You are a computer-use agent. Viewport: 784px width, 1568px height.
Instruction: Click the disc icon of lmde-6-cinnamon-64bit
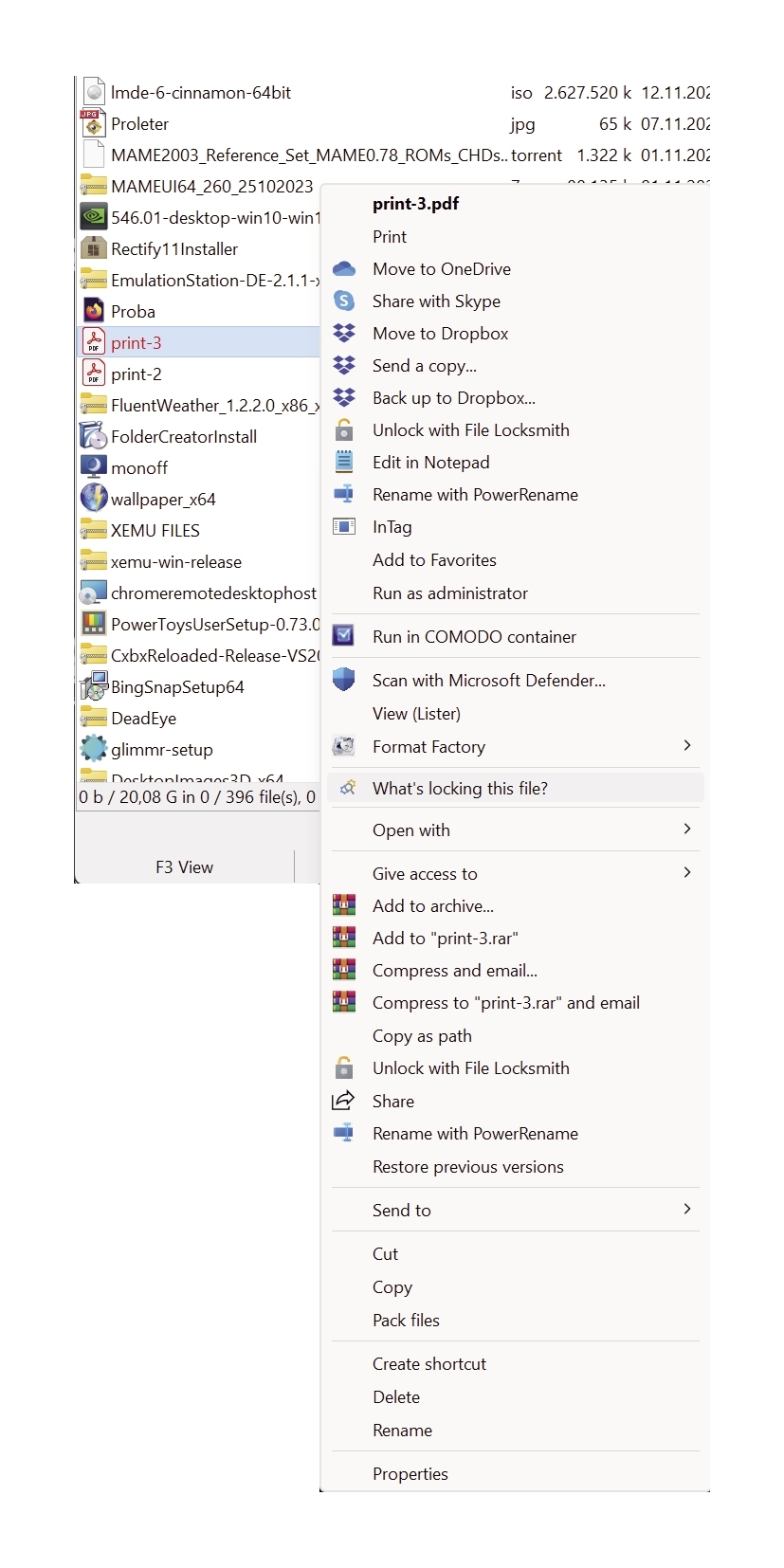94,92
